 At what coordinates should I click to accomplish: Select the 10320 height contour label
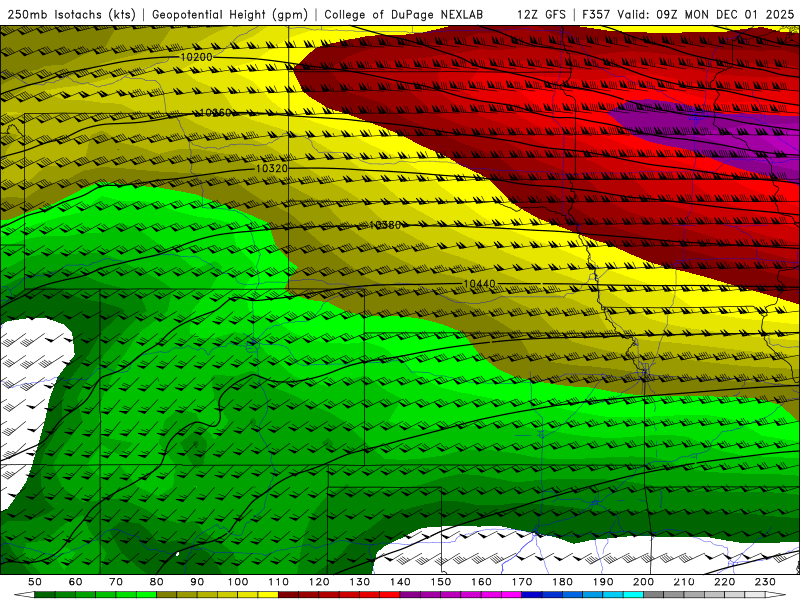(271, 168)
